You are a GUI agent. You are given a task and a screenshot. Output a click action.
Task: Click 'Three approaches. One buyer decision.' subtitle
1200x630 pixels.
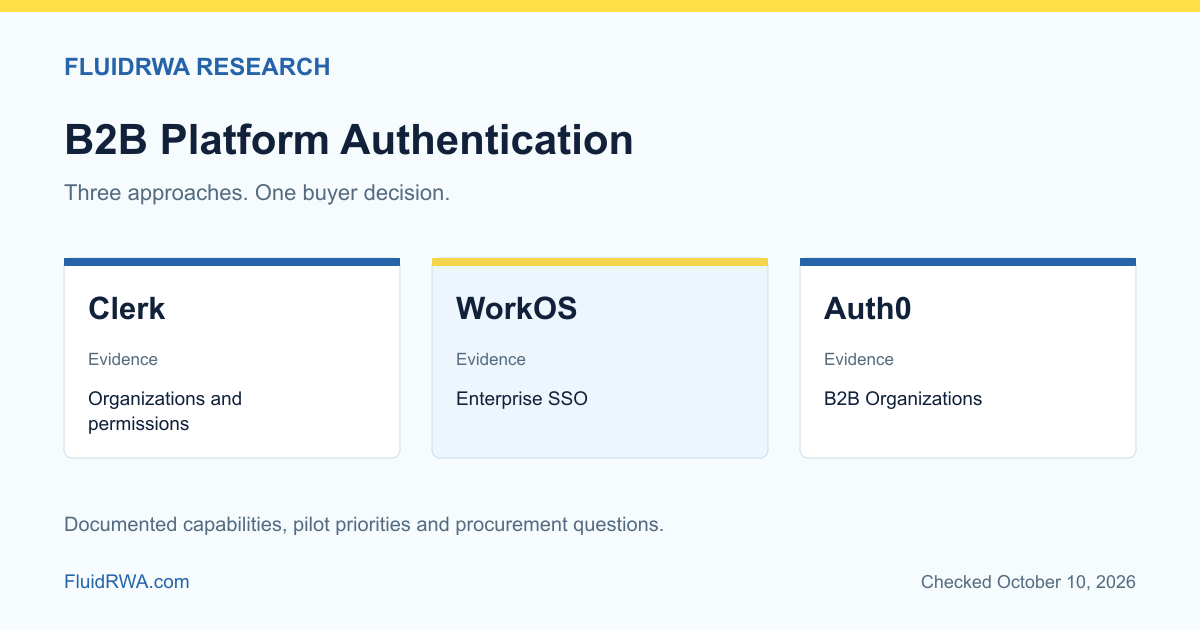click(257, 193)
